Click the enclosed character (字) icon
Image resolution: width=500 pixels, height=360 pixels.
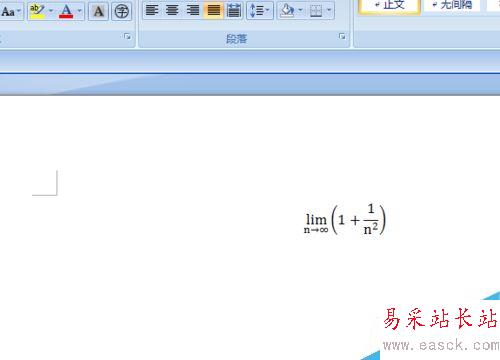pyautogui.click(x=121, y=11)
